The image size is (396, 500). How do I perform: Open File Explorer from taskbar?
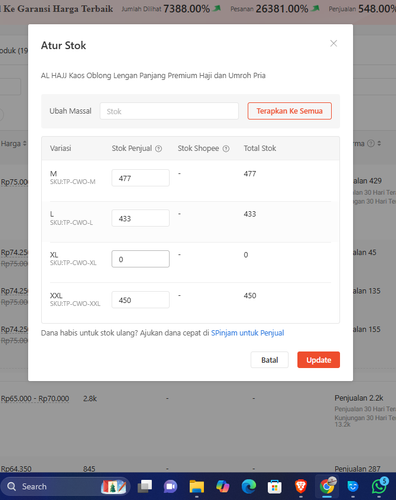pos(197,487)
